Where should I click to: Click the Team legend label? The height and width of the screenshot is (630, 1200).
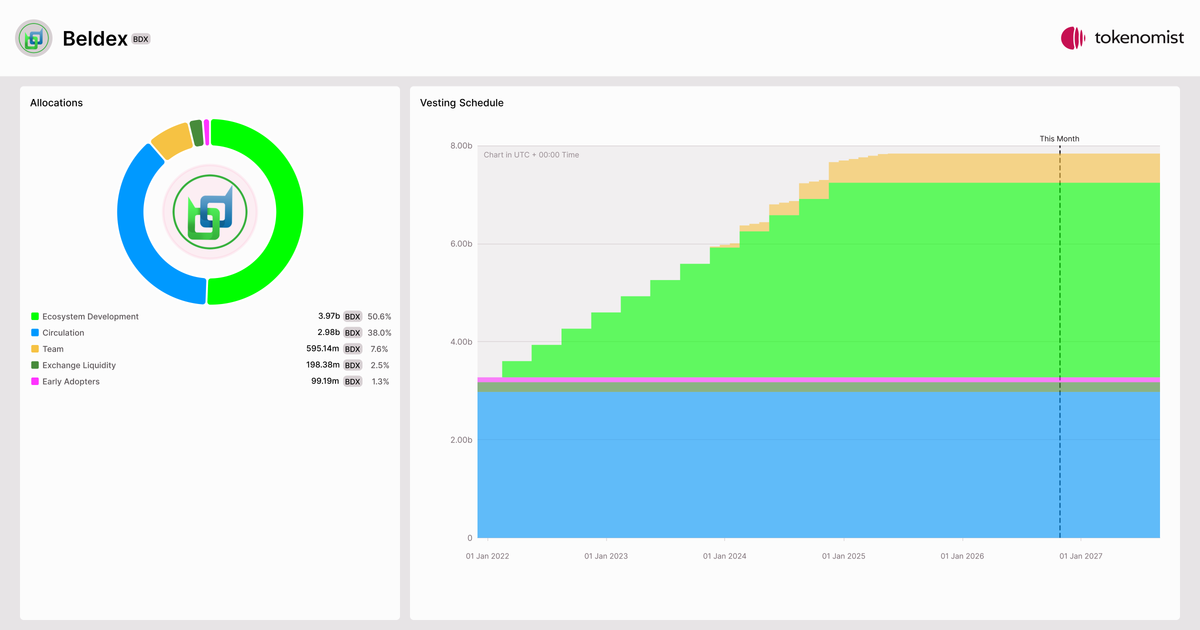[x=53, y=349]
